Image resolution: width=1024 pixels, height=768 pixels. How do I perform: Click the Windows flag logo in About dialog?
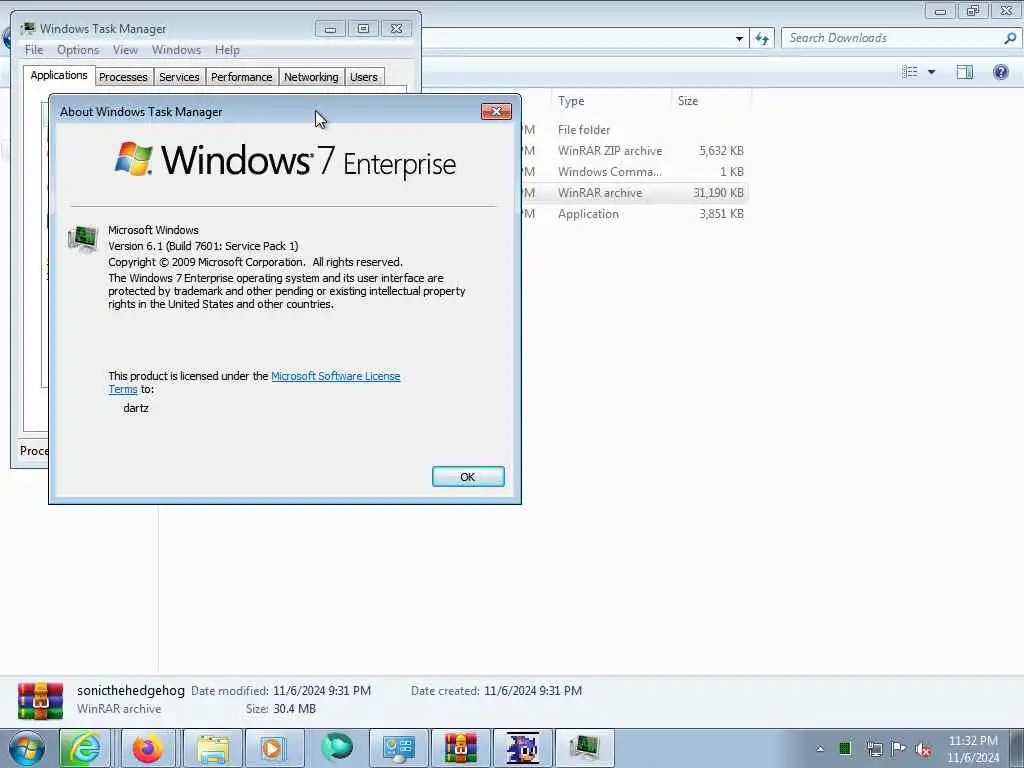click(133, 159)
